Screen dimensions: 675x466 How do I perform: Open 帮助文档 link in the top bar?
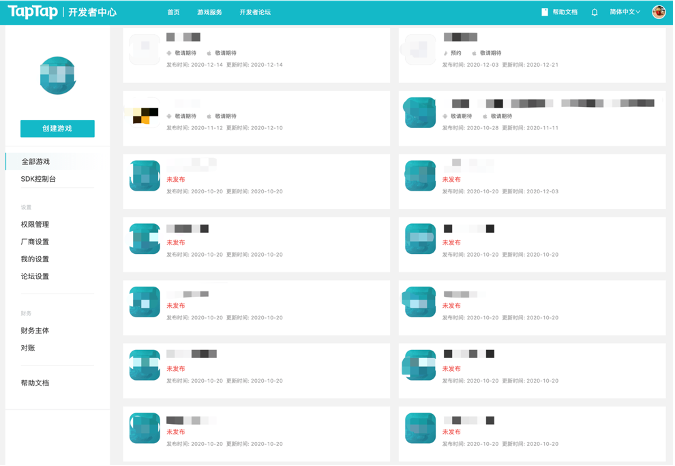(565, 12)
